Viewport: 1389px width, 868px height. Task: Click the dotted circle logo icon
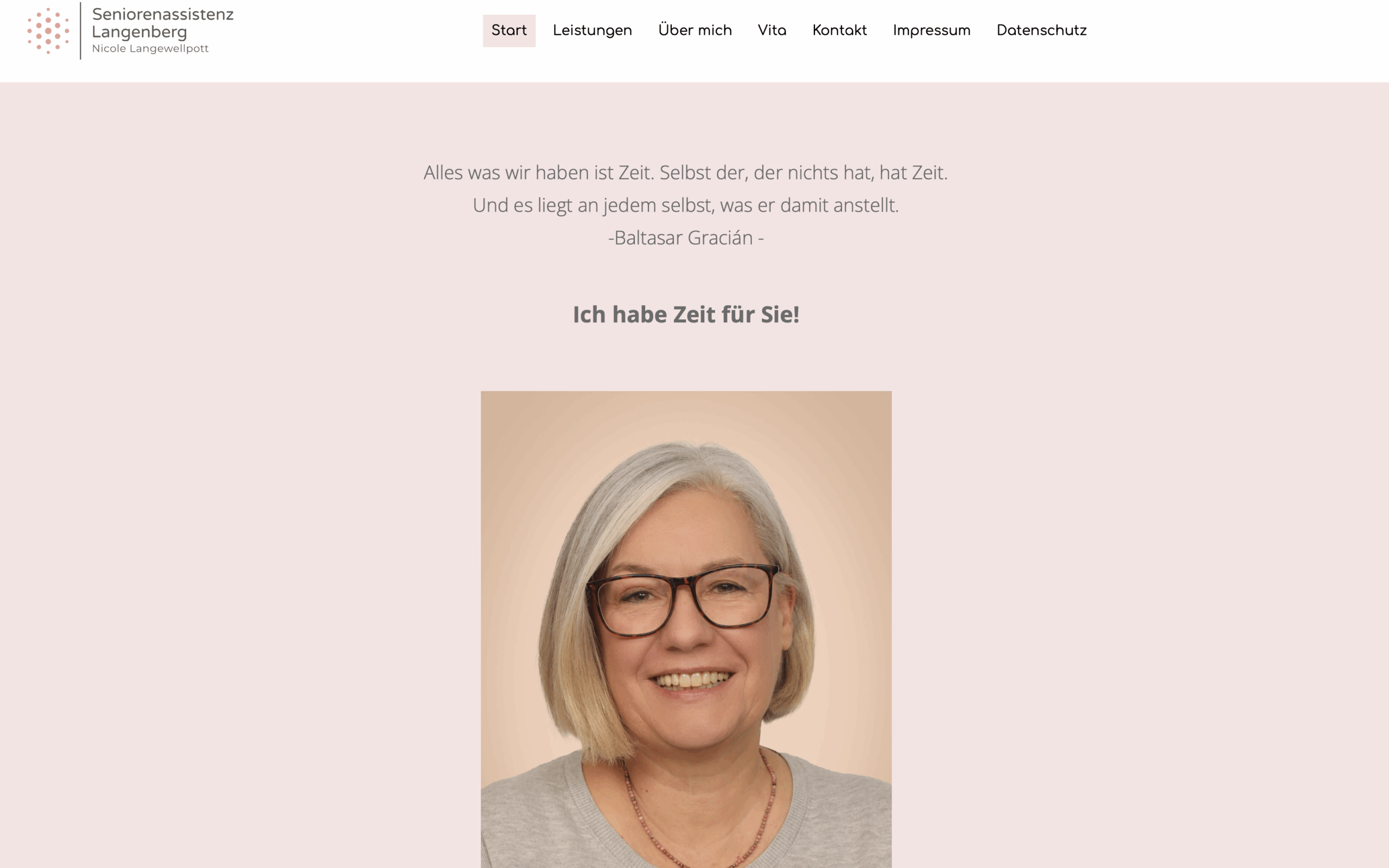click(48, 30)
